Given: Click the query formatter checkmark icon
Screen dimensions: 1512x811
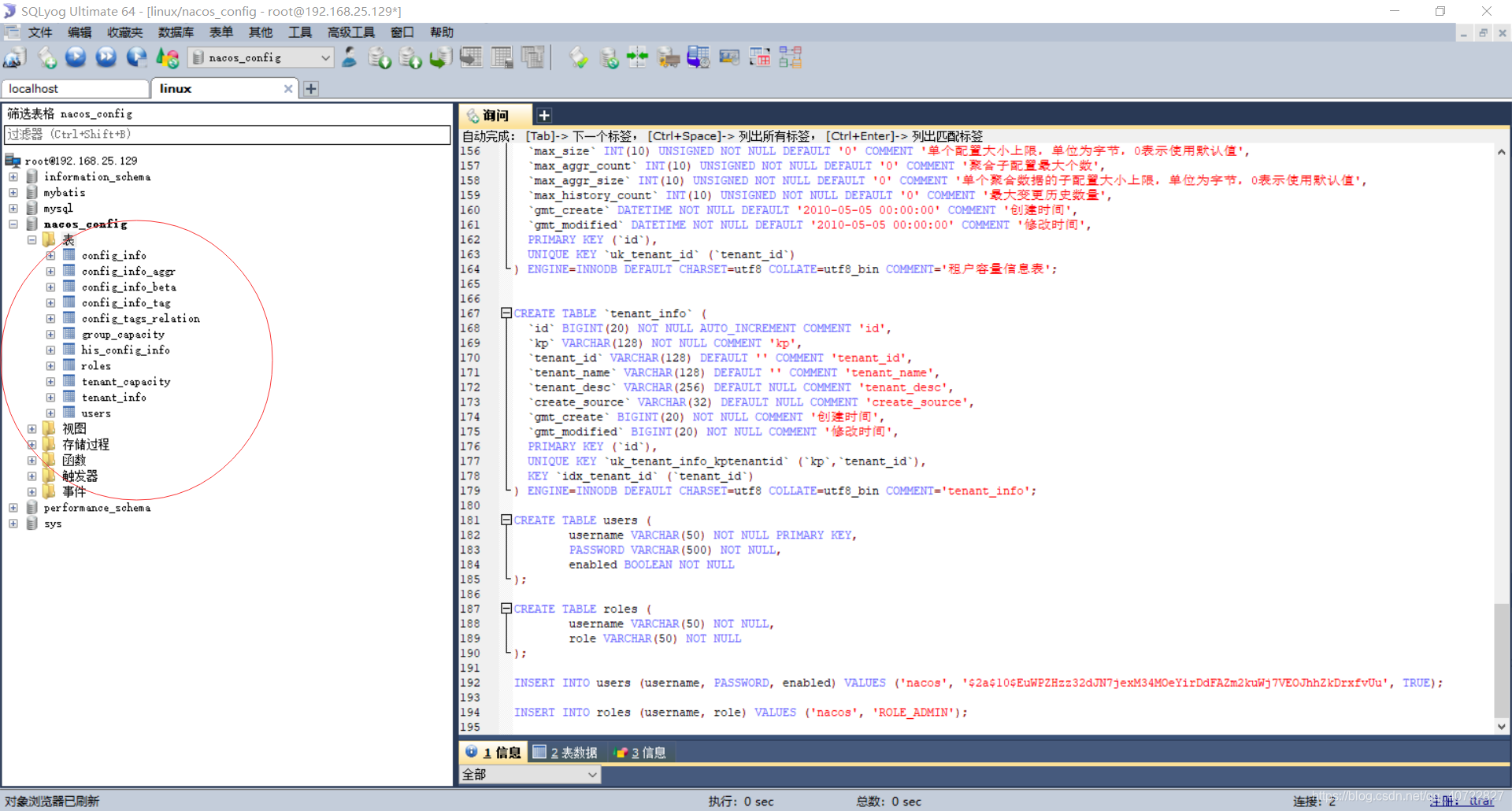Looking at the screenshot, I should pyautogui.click(x=579, y=57).
